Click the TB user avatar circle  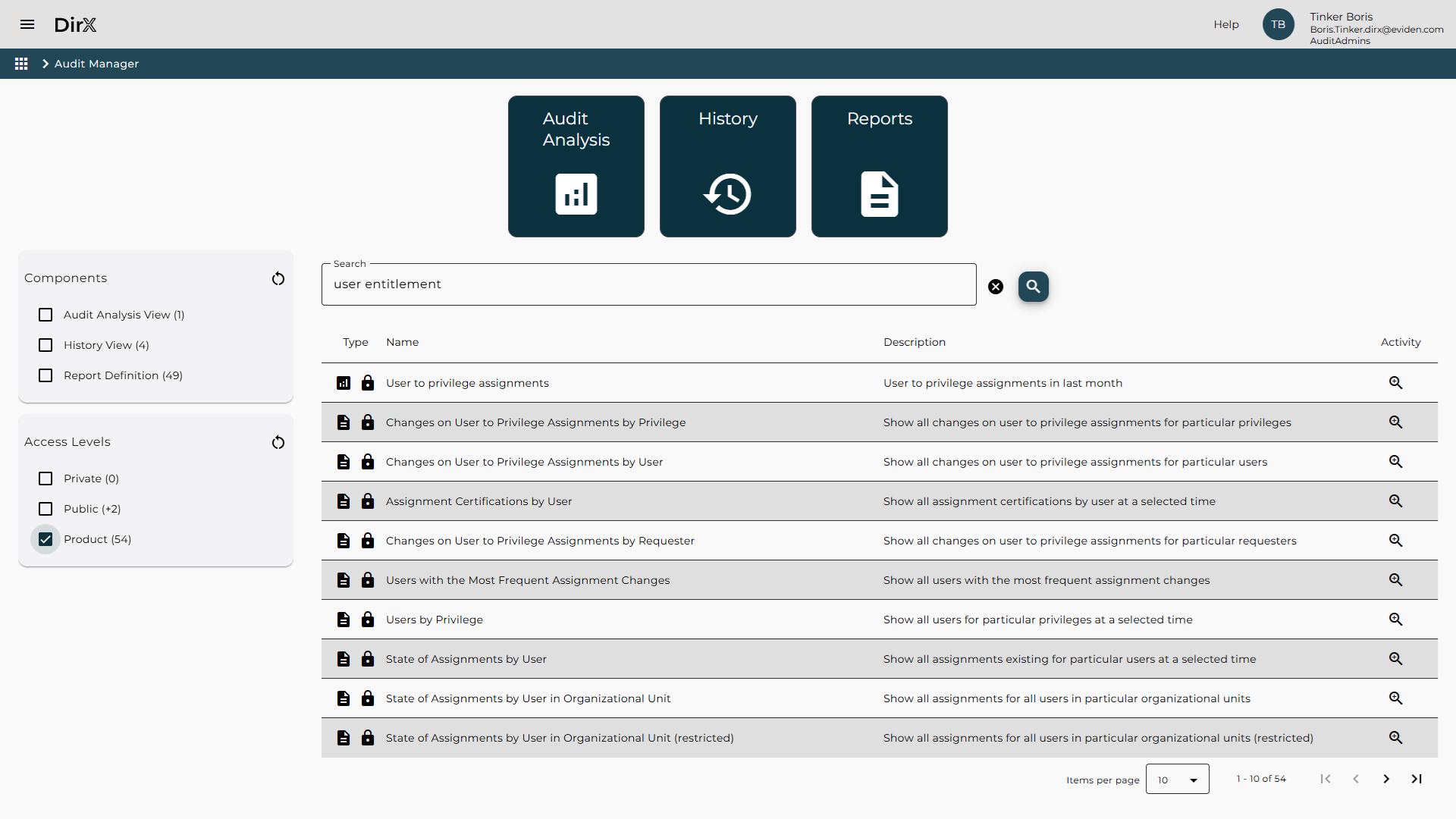point(1278,24)
